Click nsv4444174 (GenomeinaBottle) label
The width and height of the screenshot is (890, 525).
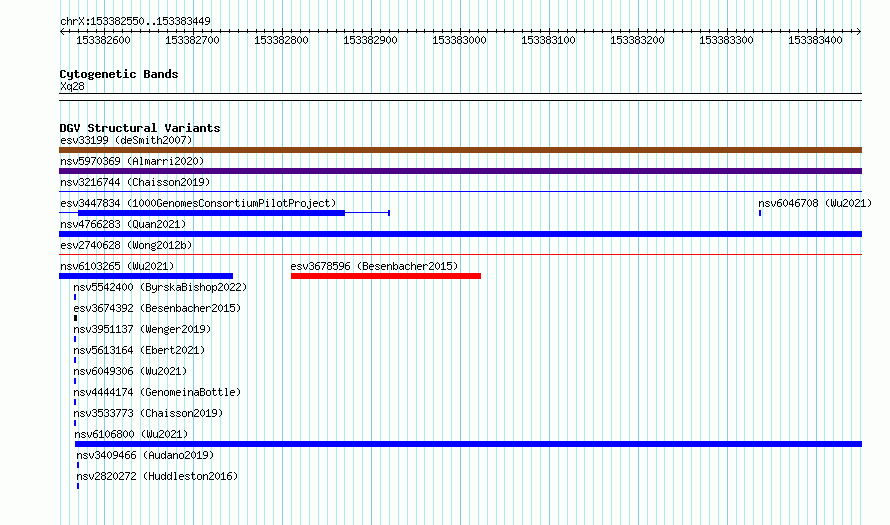(x=157, y=392)
